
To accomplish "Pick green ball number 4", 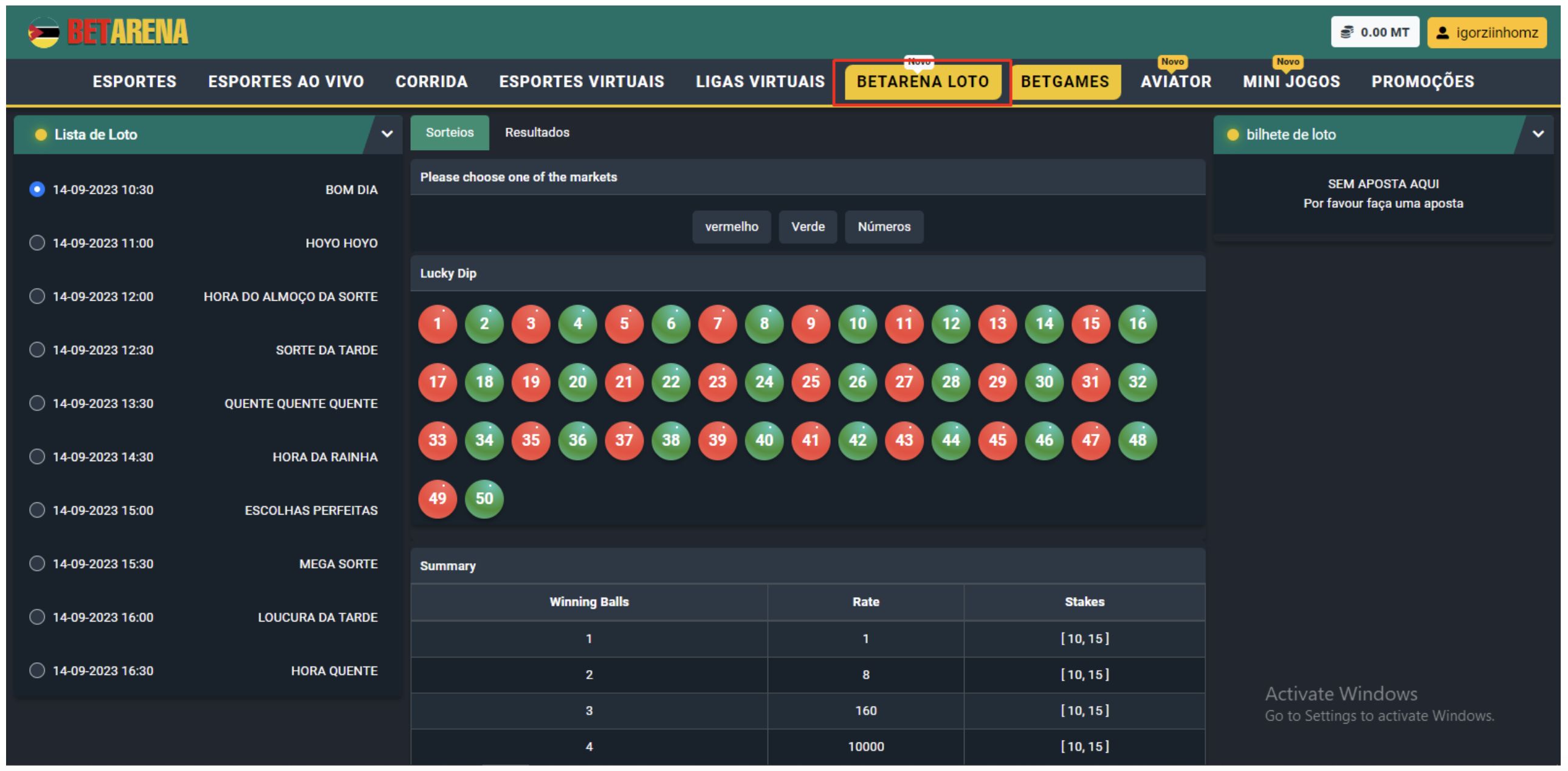I will (577, 324).
